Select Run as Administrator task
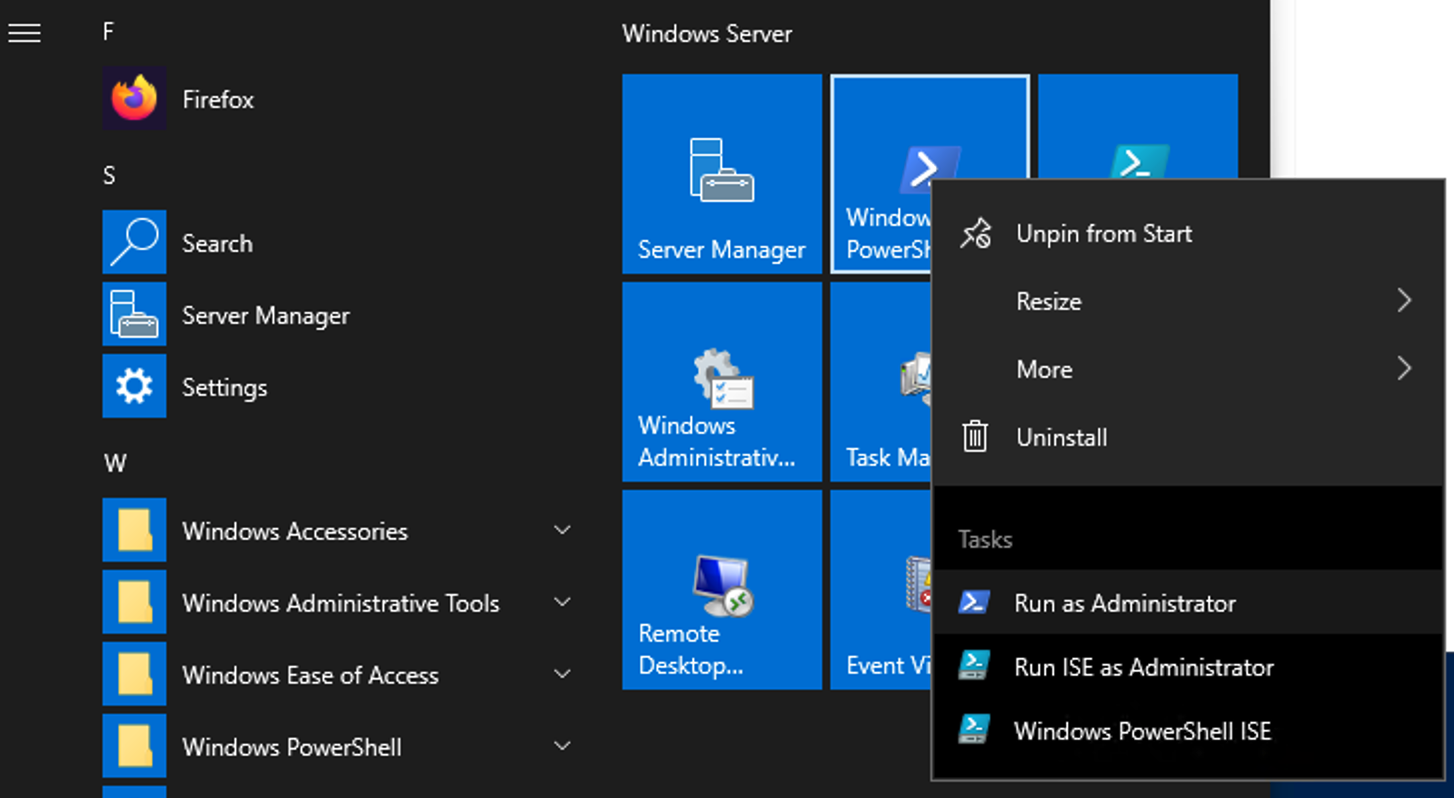The height and width of the screenshot is (798, 1454). (1124, 603)
